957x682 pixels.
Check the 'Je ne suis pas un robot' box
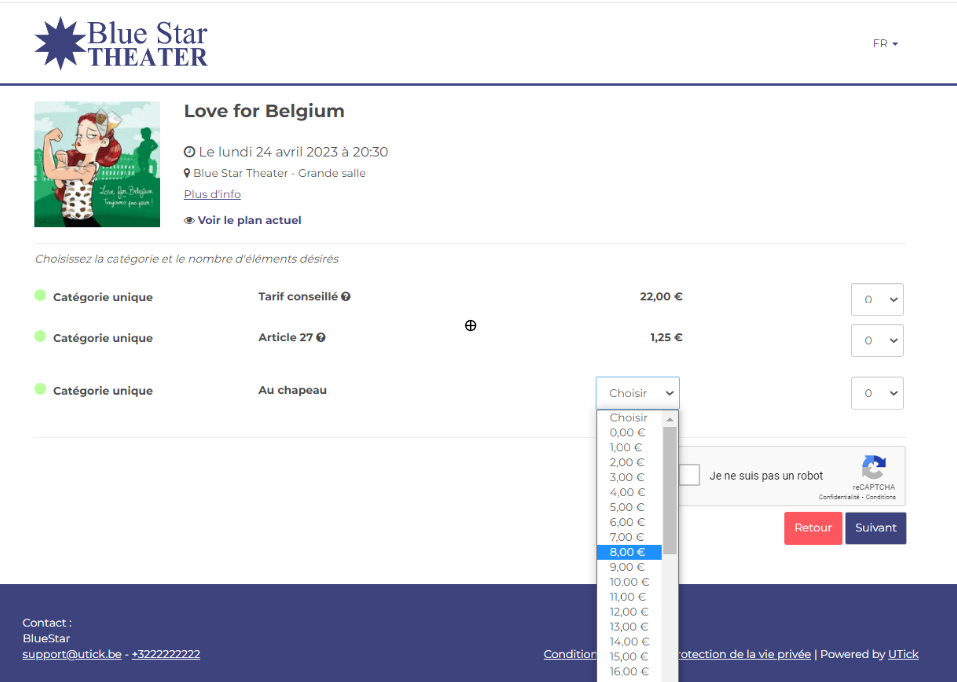(x=689, y=475)
